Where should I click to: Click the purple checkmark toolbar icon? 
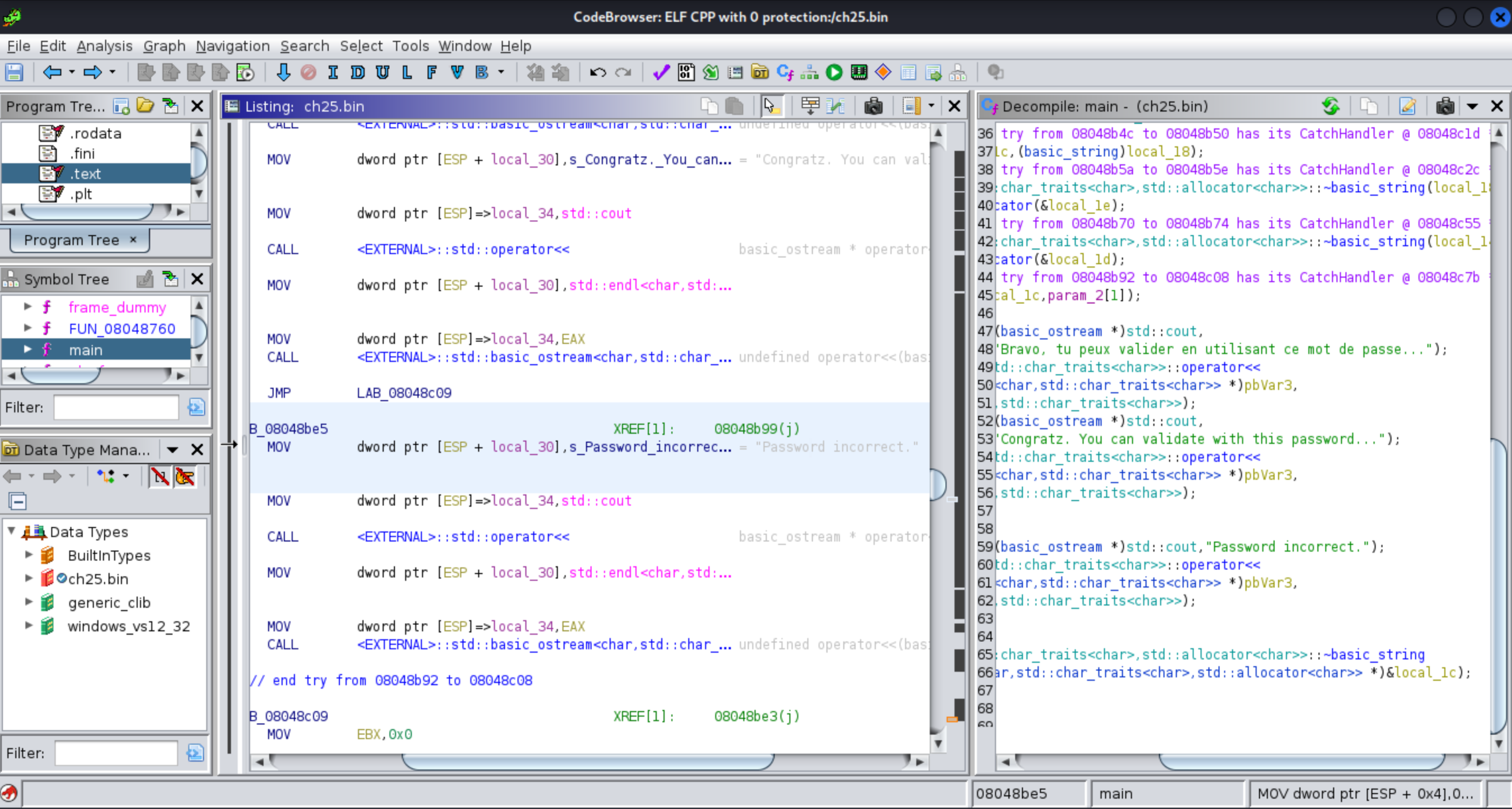pos(661,72)
